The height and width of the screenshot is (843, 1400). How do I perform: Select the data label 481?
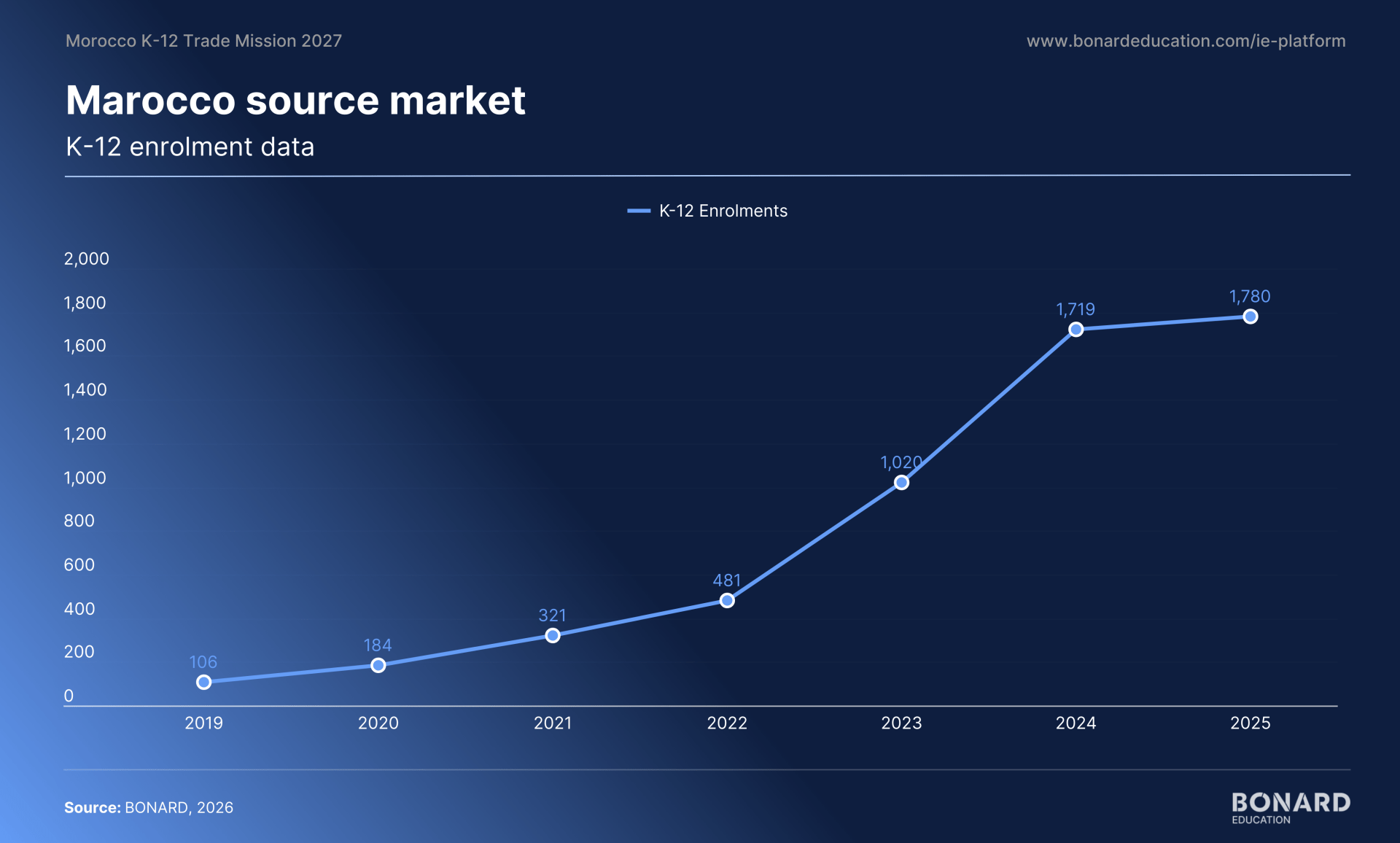tap(727, 580)
